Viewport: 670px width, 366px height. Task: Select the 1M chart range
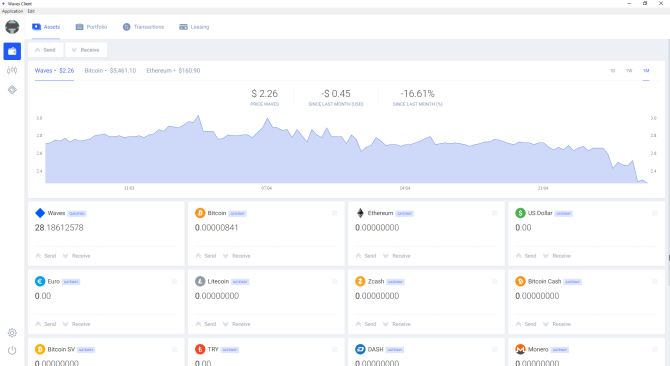tap(646, 70)
